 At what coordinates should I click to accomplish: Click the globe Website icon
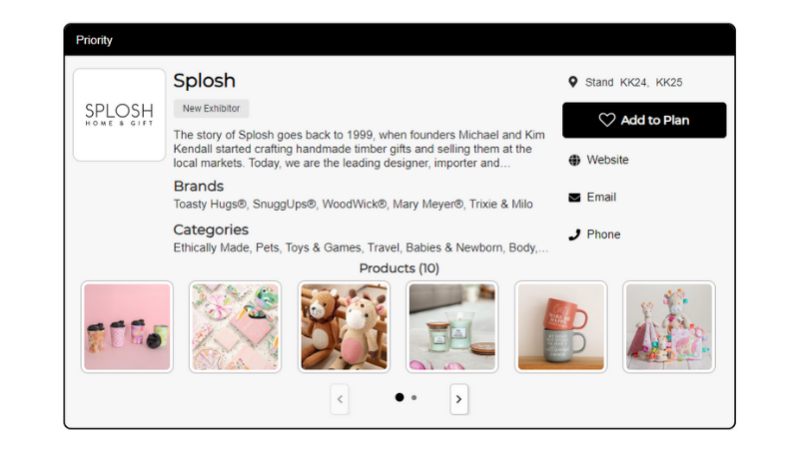pyautogui.click(x=574, y=160)
